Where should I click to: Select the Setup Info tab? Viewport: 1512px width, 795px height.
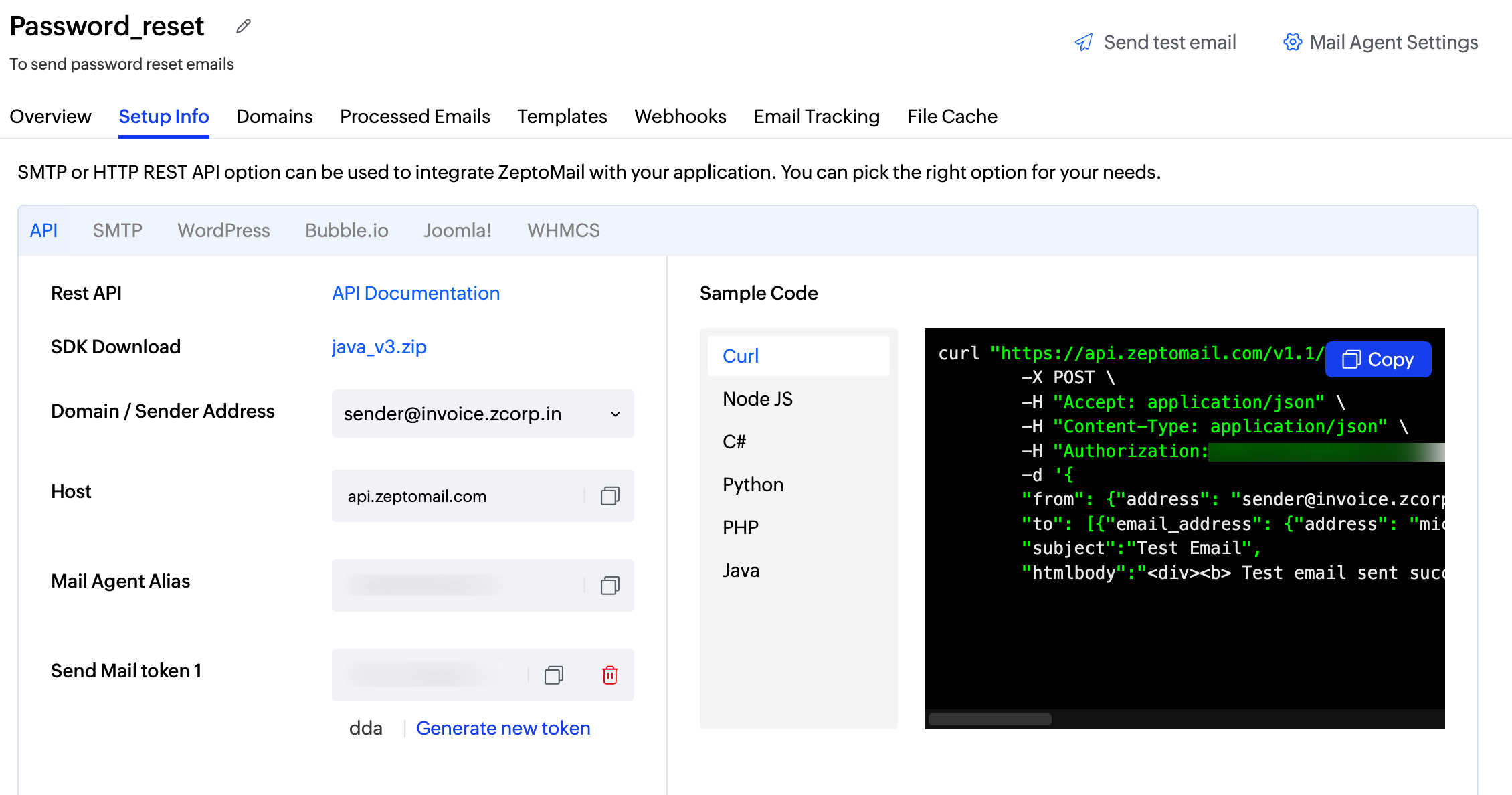coord(164,116)
